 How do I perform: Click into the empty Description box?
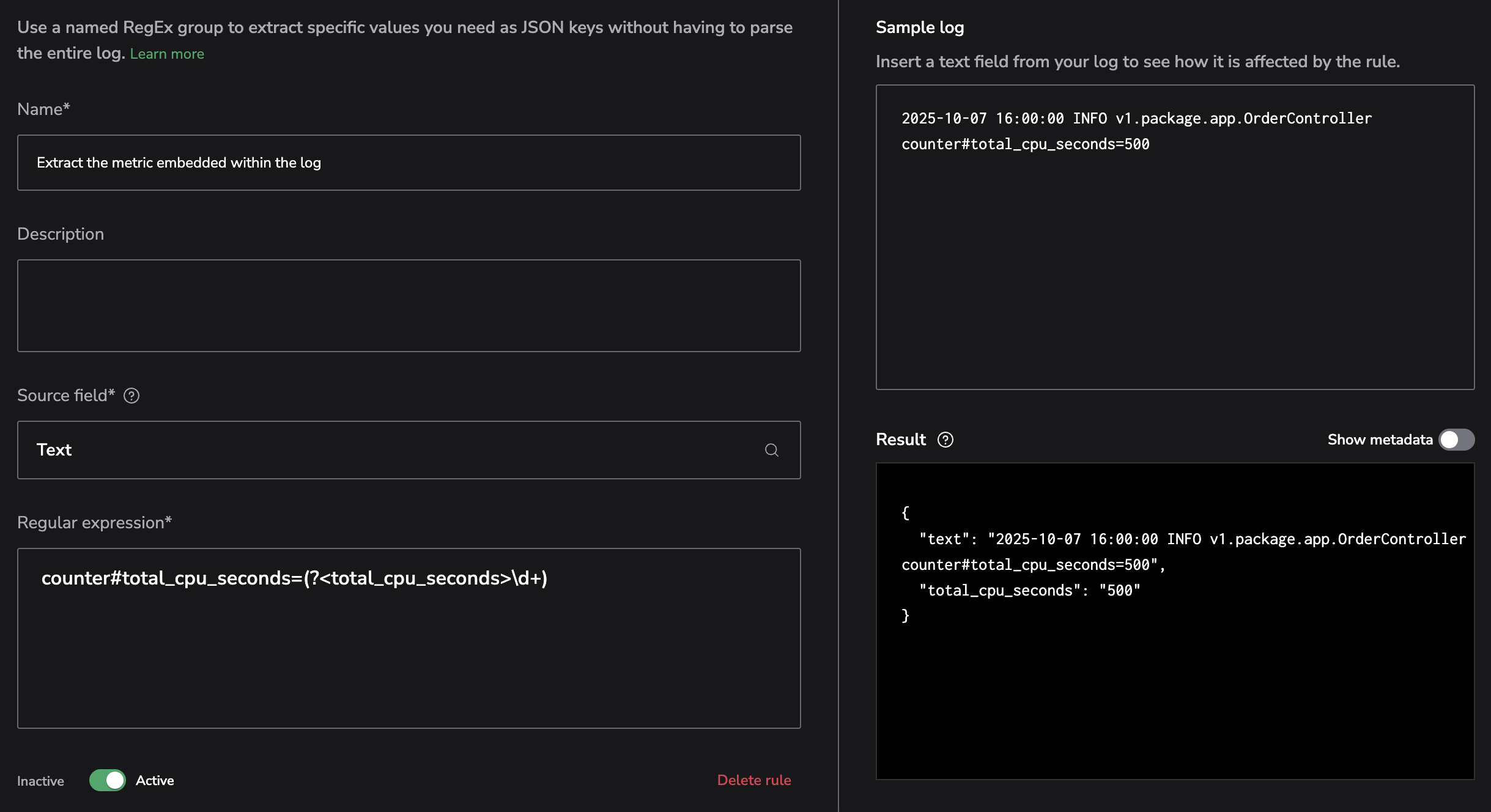point(409,306)
